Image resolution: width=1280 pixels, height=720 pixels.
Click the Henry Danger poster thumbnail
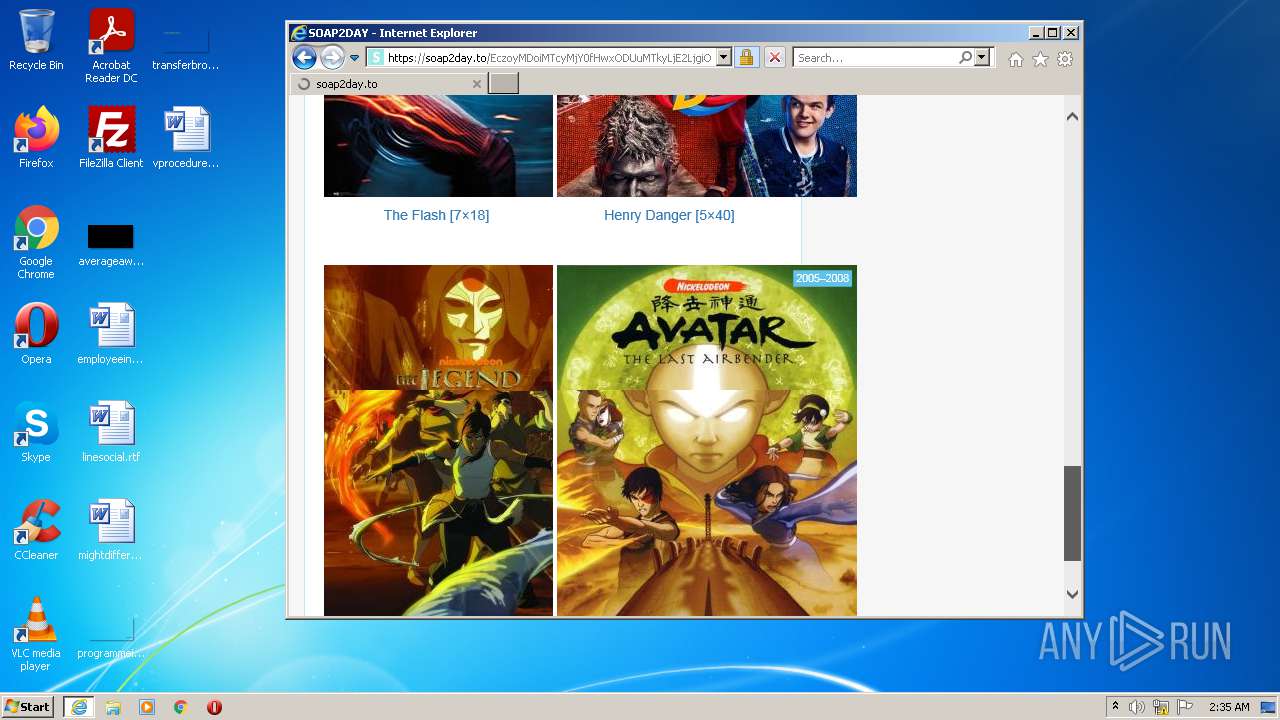707,146
